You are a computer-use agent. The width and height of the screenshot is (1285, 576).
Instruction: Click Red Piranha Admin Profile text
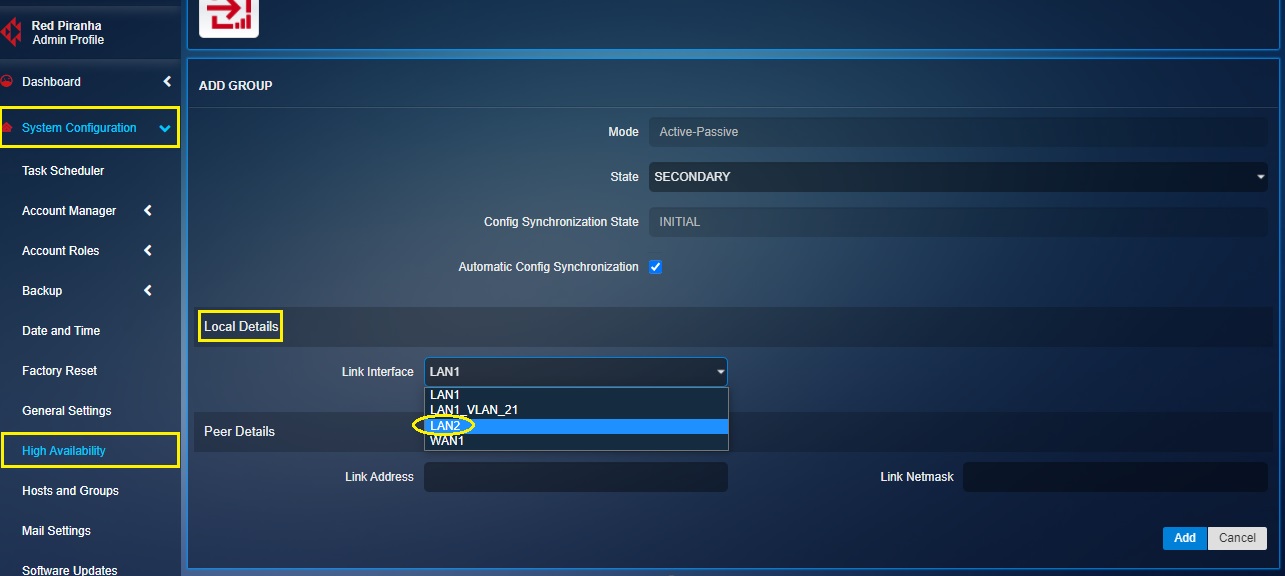pyautogui.click(x=68, y=33)
